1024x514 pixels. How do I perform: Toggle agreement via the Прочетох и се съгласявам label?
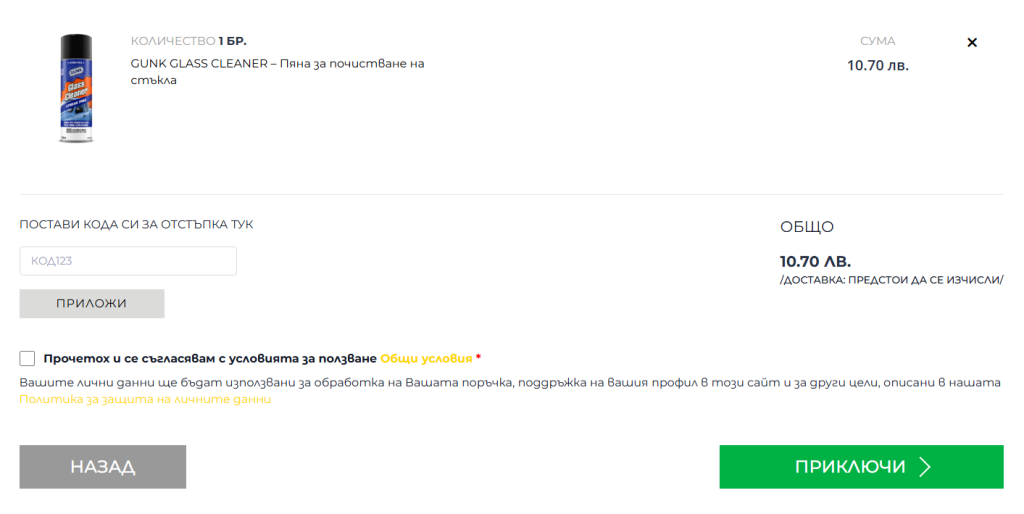(210, 359)
